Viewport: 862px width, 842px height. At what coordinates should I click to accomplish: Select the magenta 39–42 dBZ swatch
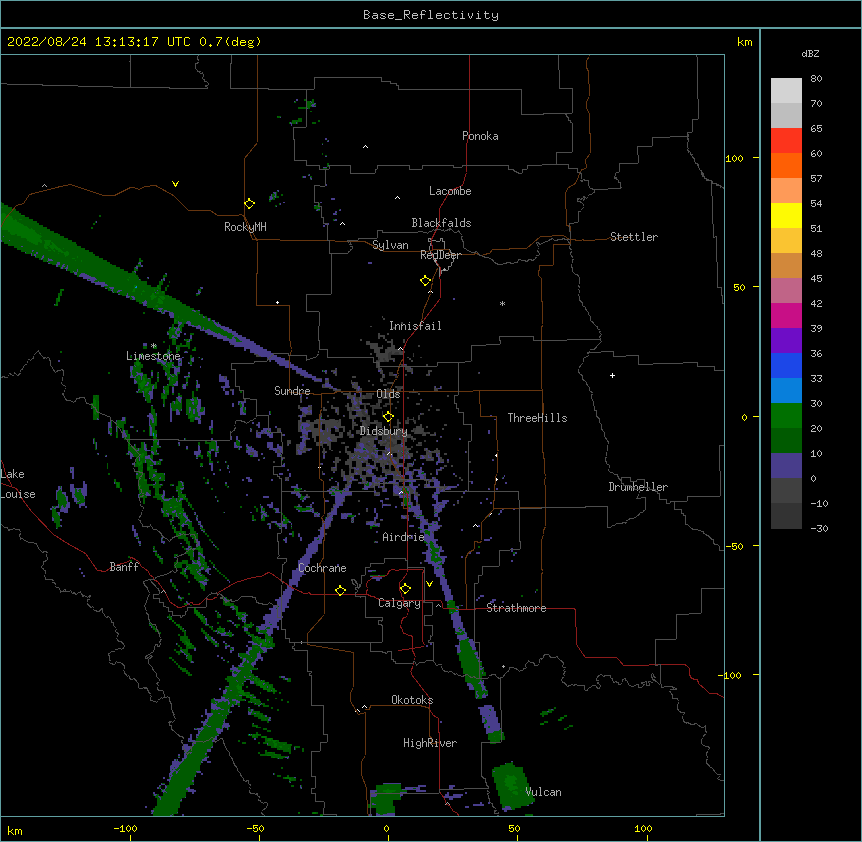click(x=786, y=315)
